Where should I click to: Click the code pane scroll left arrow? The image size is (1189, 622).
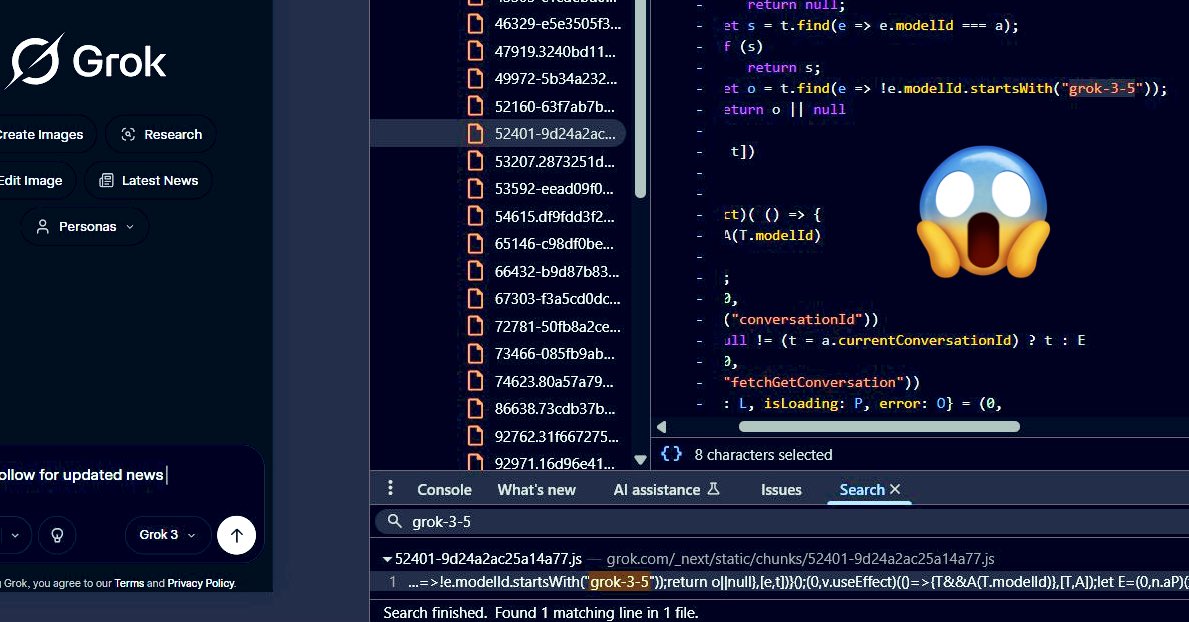(661, 427)
